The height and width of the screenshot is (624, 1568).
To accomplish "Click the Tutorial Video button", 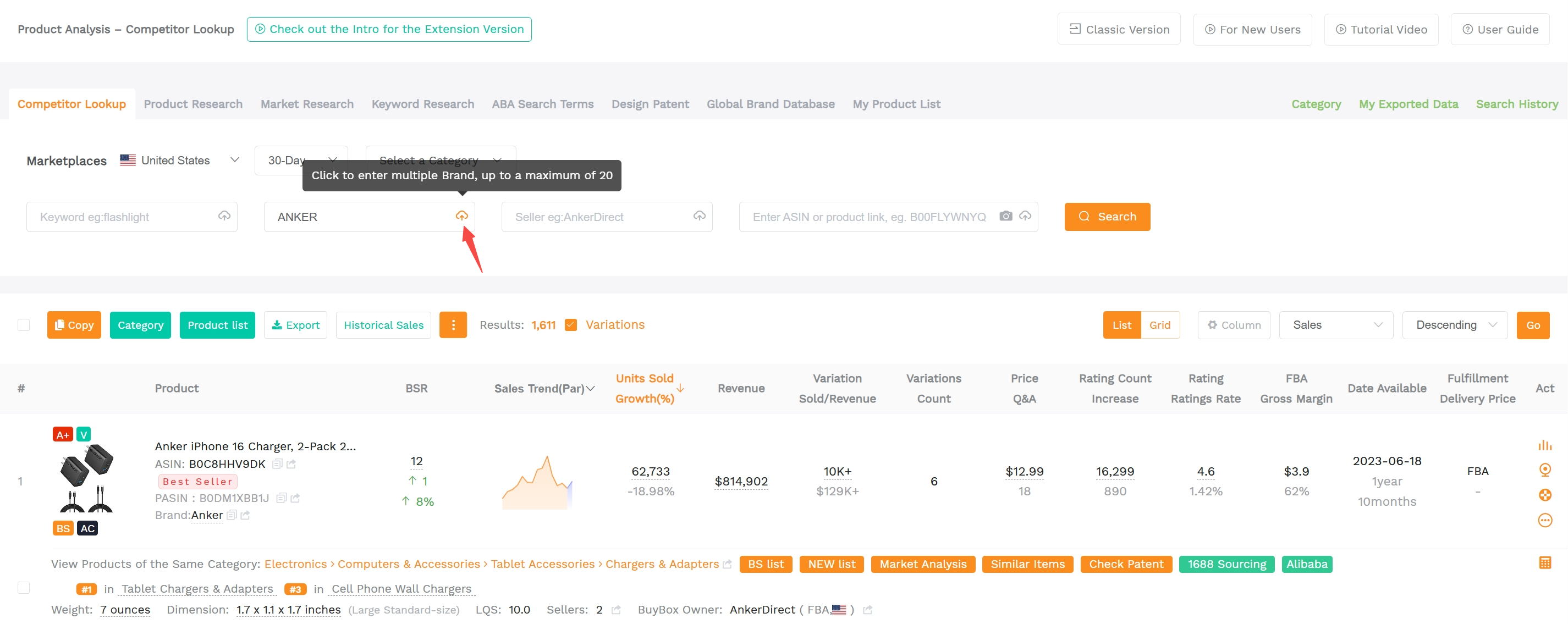I will [x=1381, y=29].
